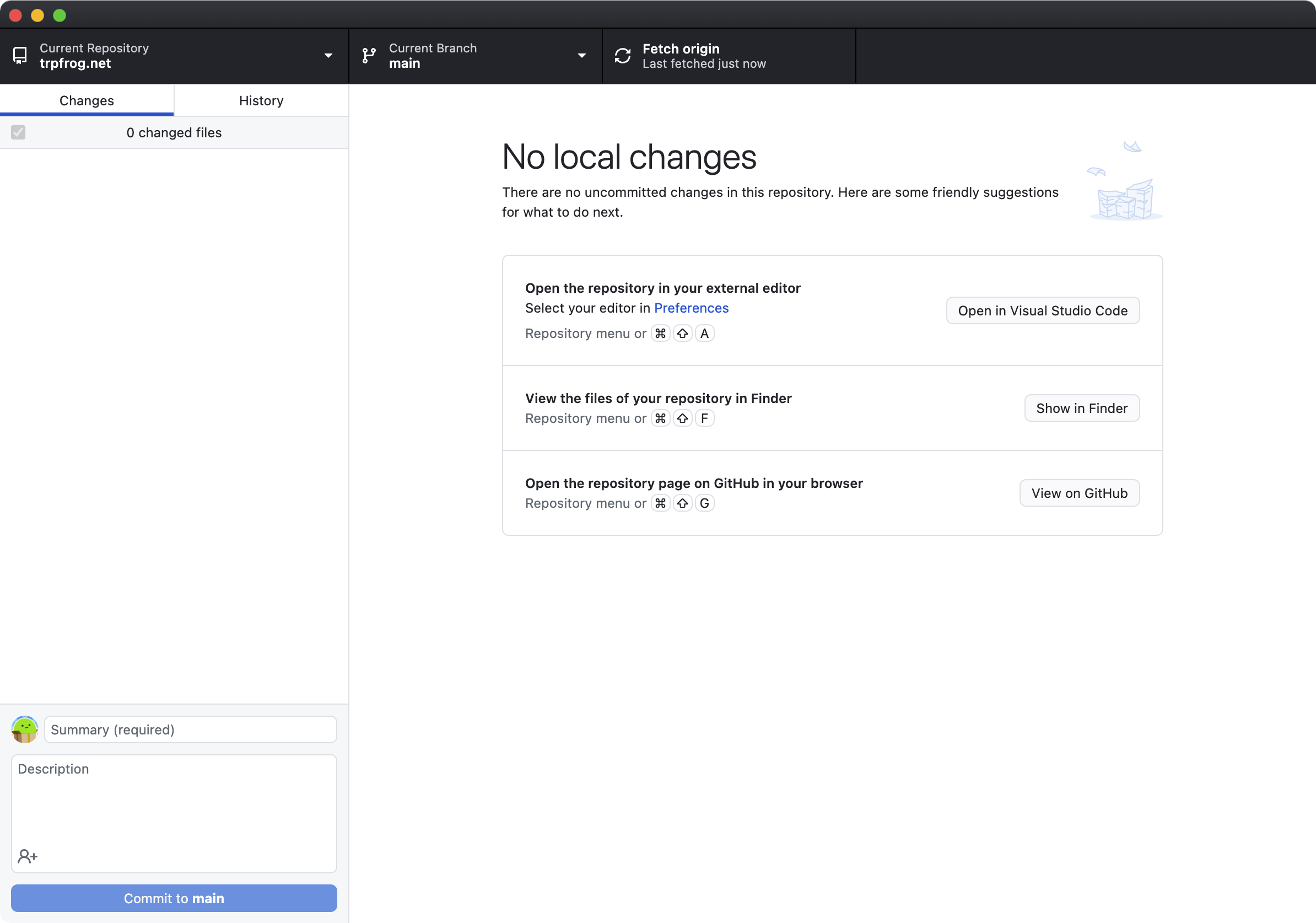Click the paper stack illustration
This screenshot has width=1316, height=923.
(1125, 198)
